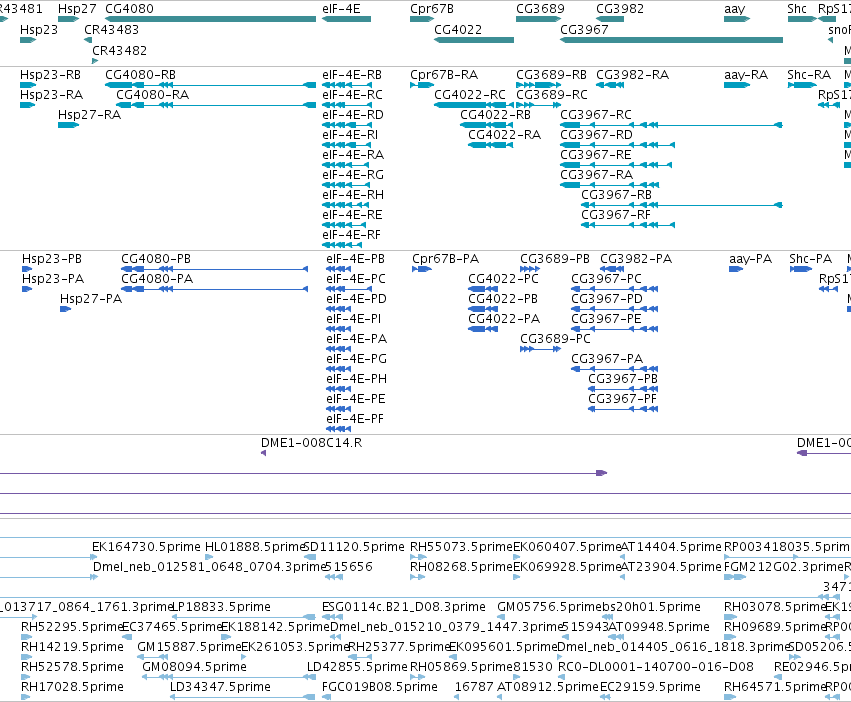Click EST ESG0114c.B21_D08.3prime label

click(404, 606)
